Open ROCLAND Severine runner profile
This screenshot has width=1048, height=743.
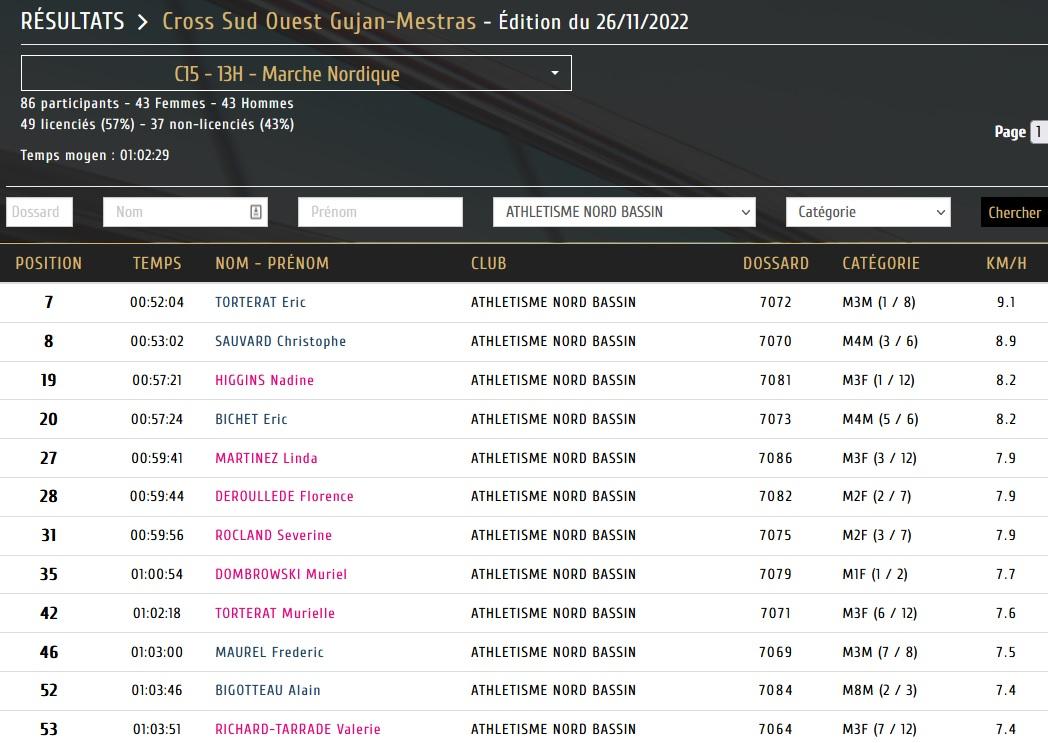click(x=273, y=535)
